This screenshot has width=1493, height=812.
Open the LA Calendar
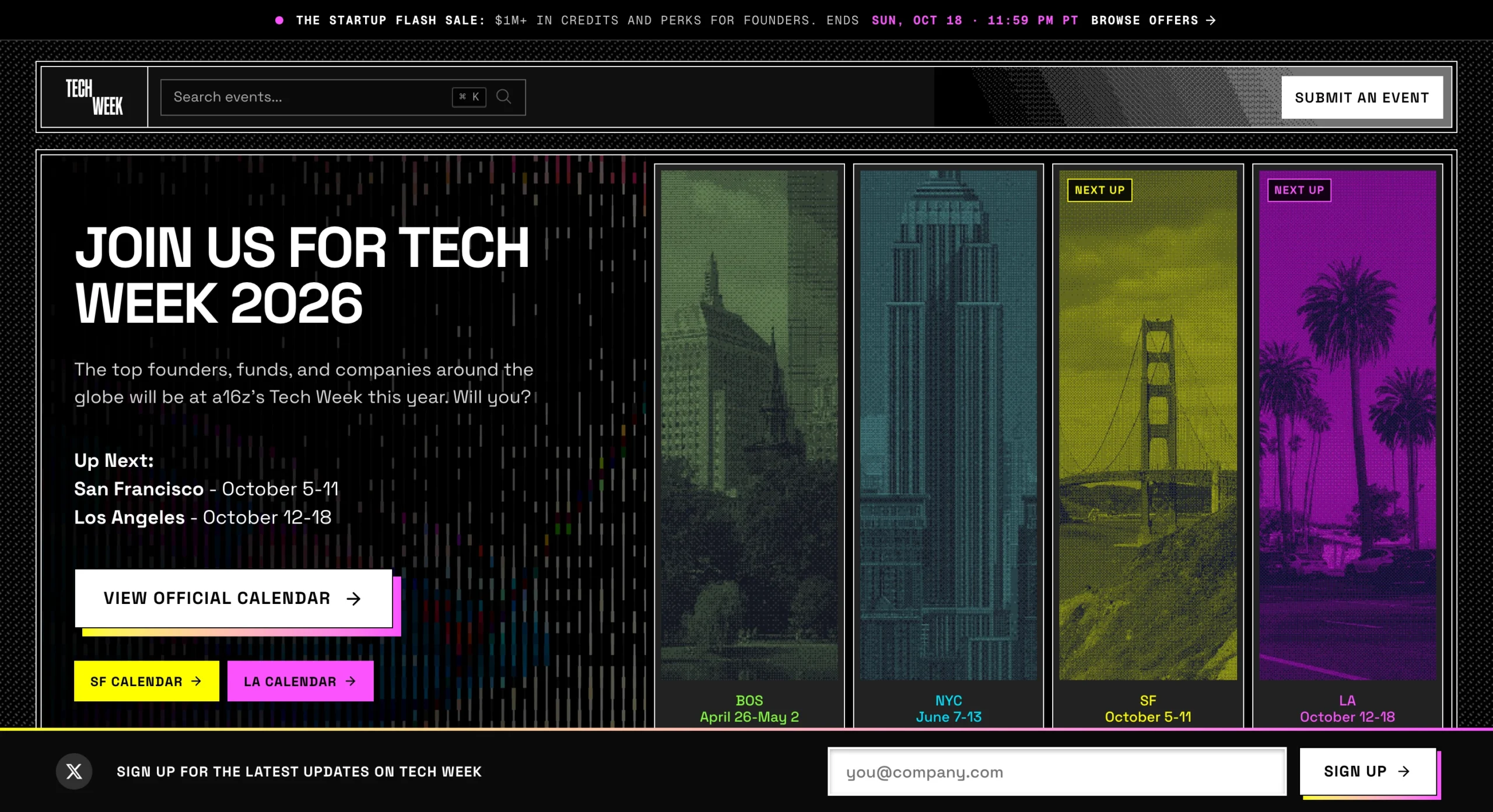300,681
